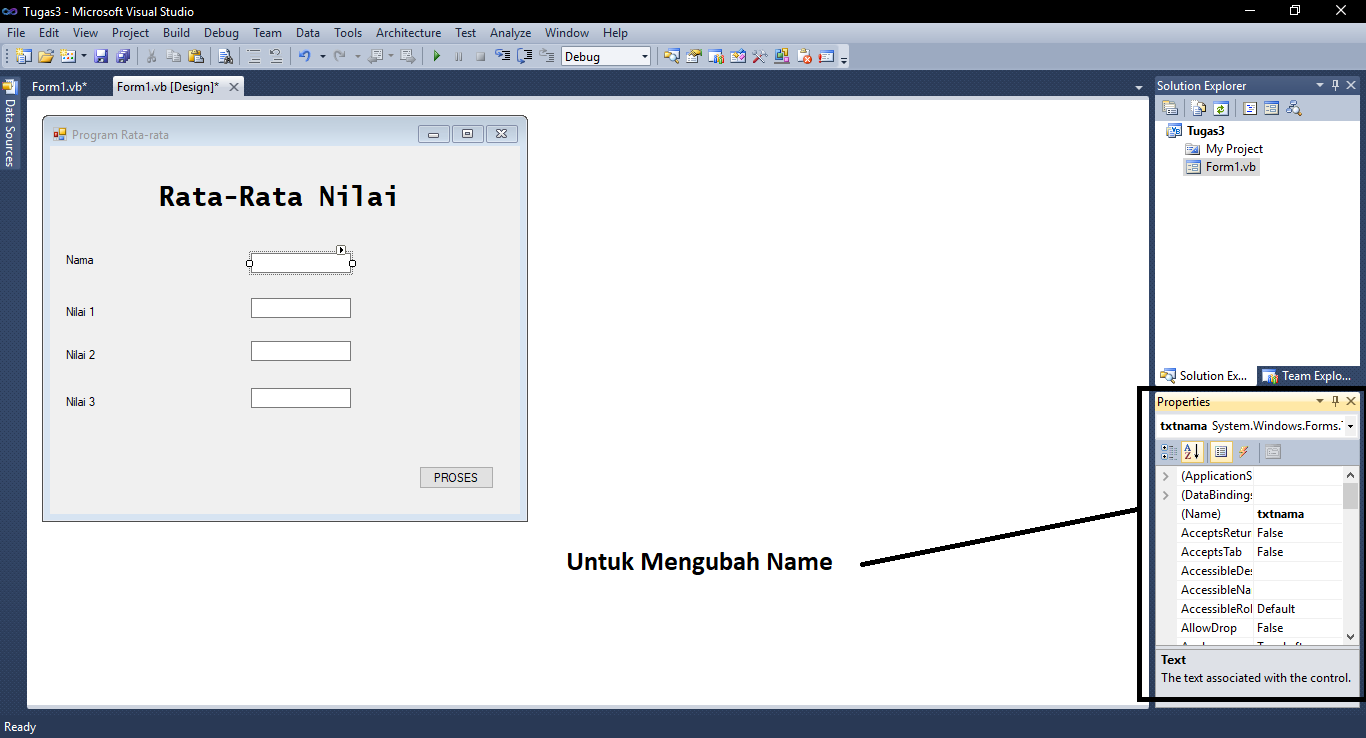The image size is (1366, 738).
Task: Switch Properties panel to Categorized view
Action: [x=1169, y=452]
